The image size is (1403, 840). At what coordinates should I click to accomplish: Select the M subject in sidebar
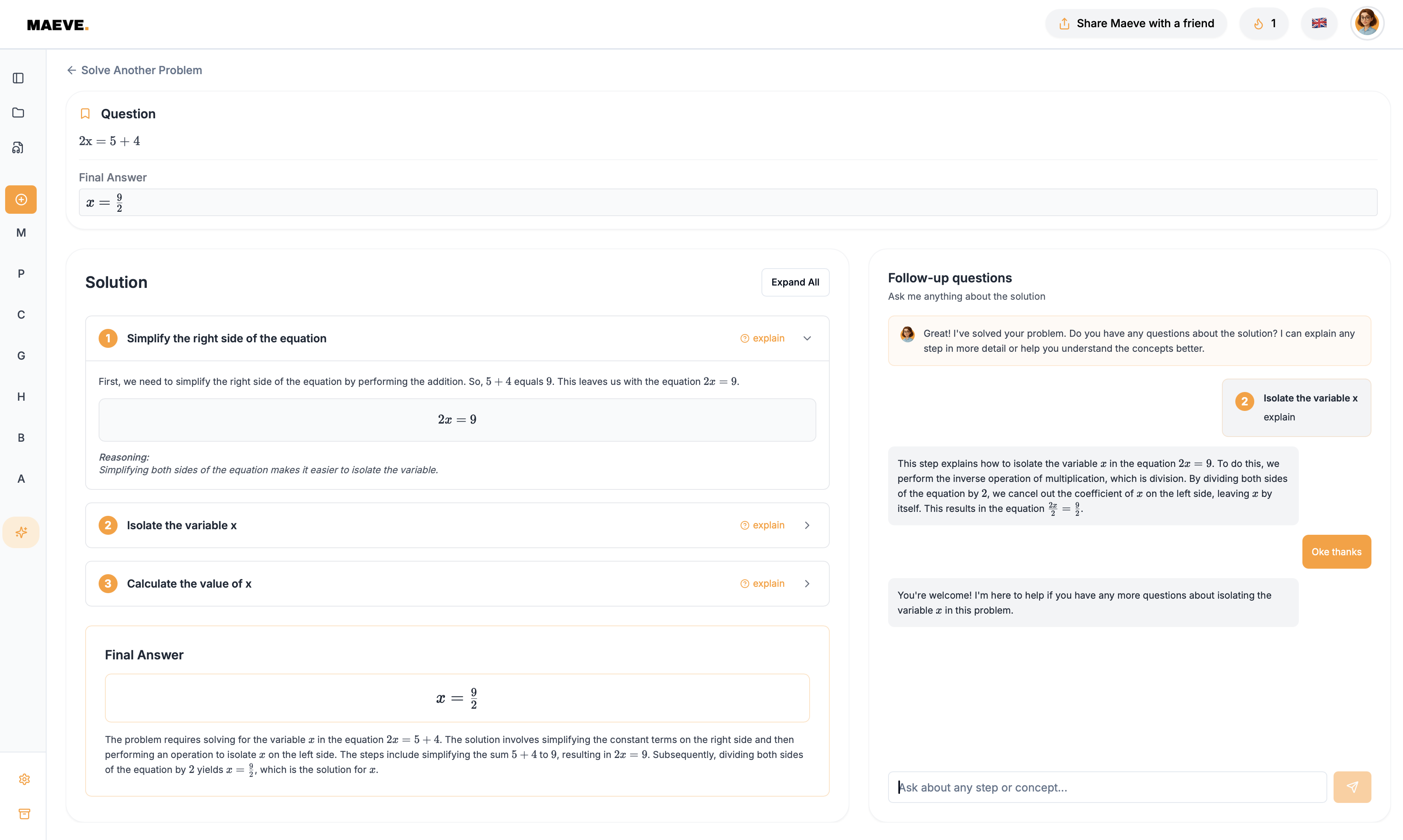(21, 233)
